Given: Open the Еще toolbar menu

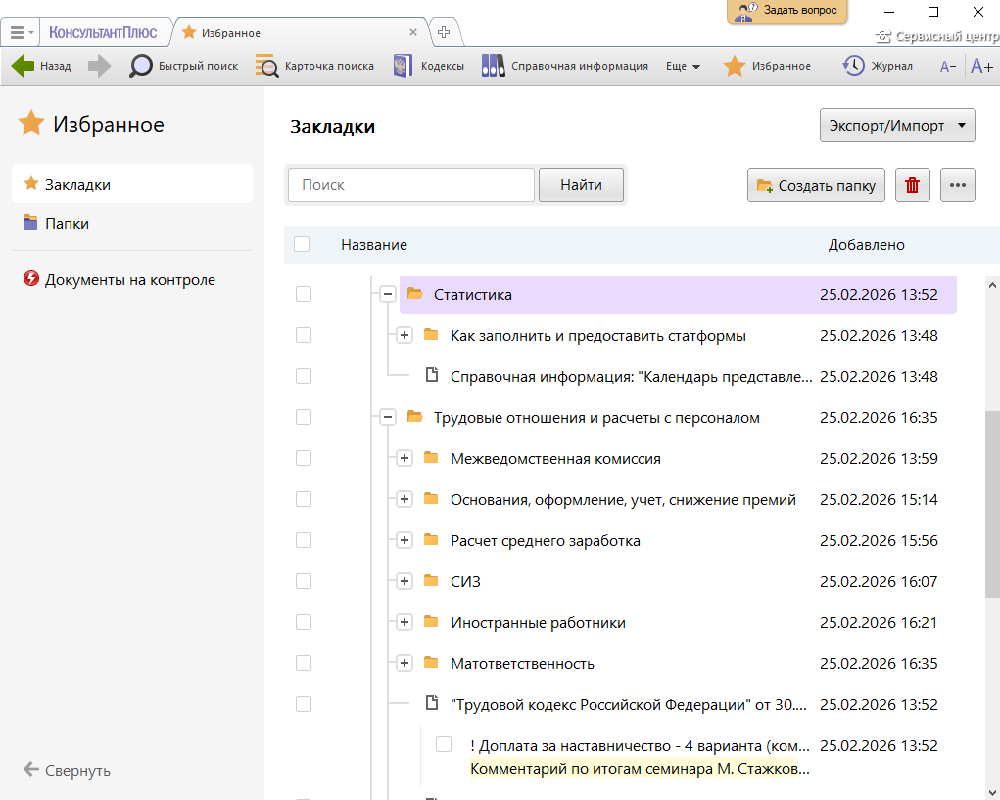Looking at the screenshot, I should click(x=682, y=66).
